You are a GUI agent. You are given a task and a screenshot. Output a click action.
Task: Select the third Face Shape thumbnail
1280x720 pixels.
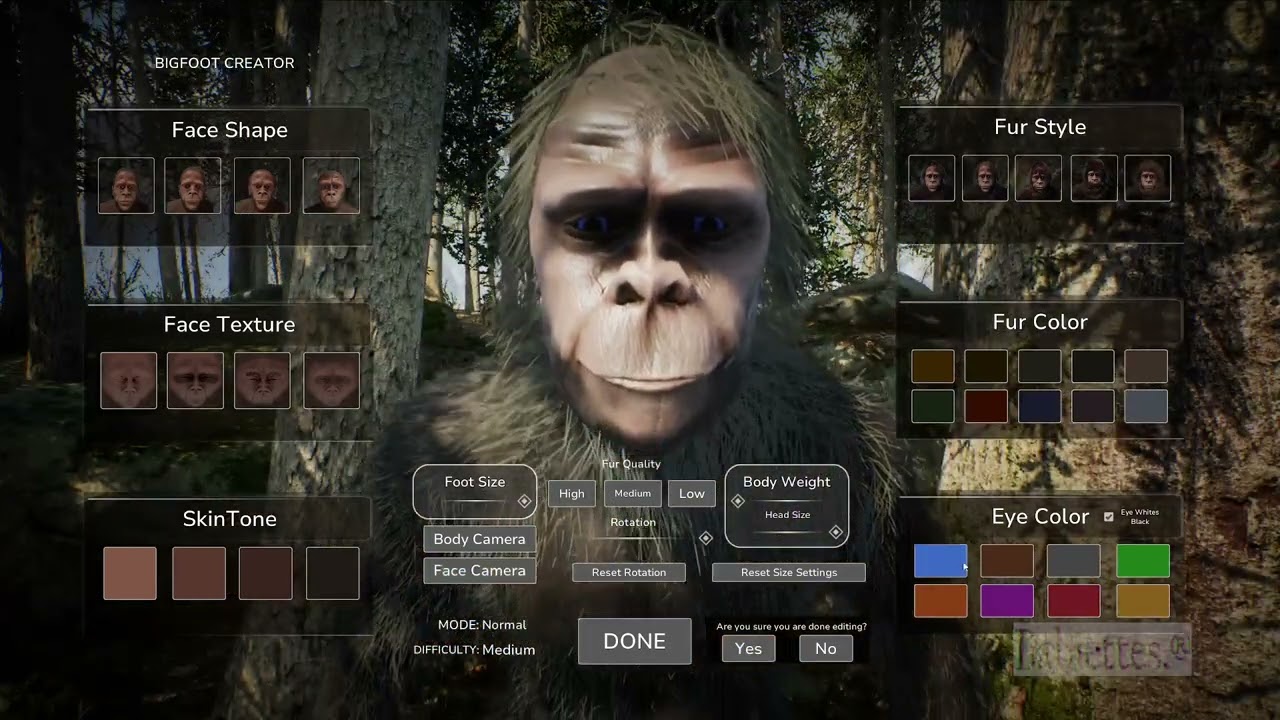point(262,186)
